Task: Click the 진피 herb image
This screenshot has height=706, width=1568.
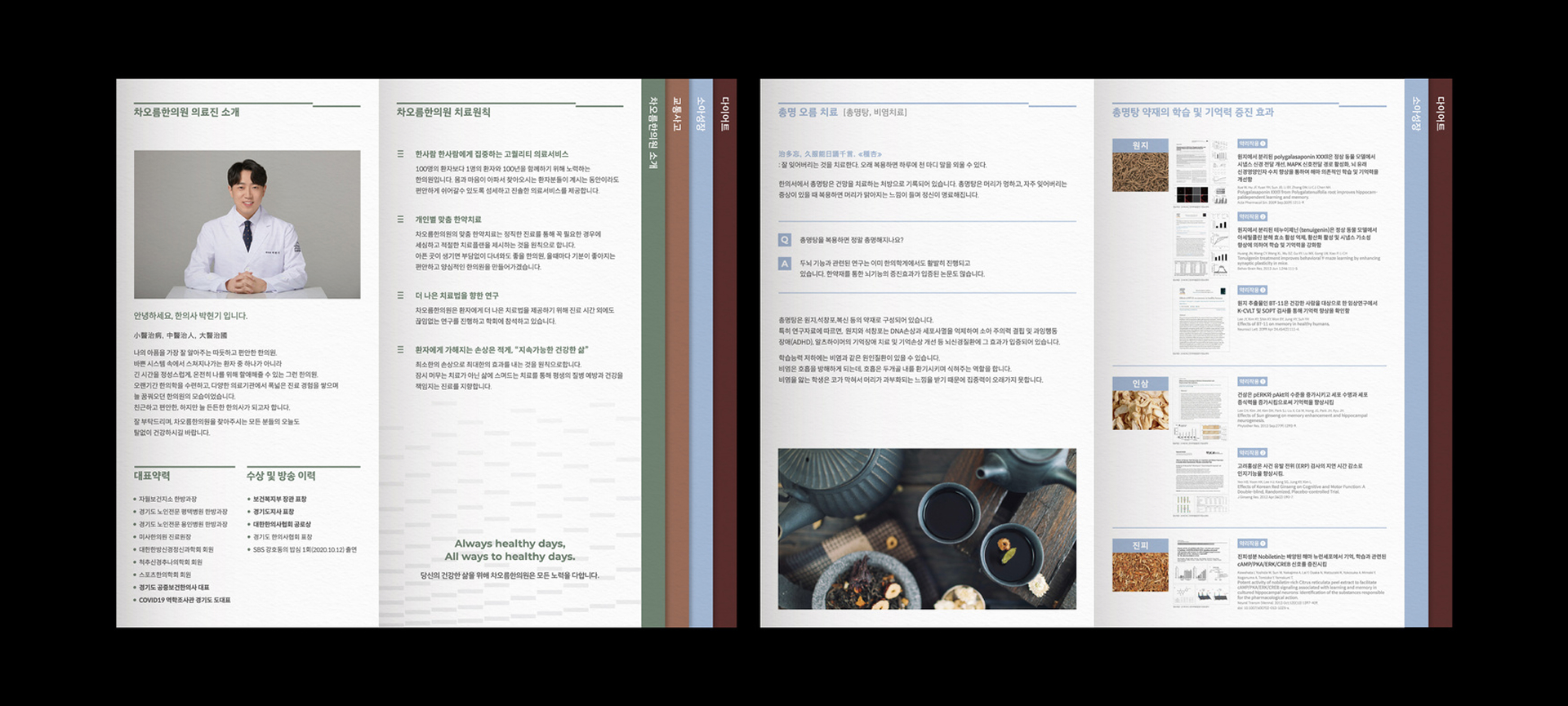Action: point(1140,565)
